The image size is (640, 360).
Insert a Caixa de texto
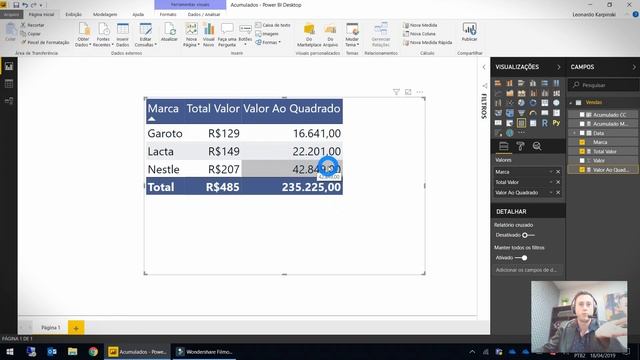pyautogui.click(x=273, y=25)
